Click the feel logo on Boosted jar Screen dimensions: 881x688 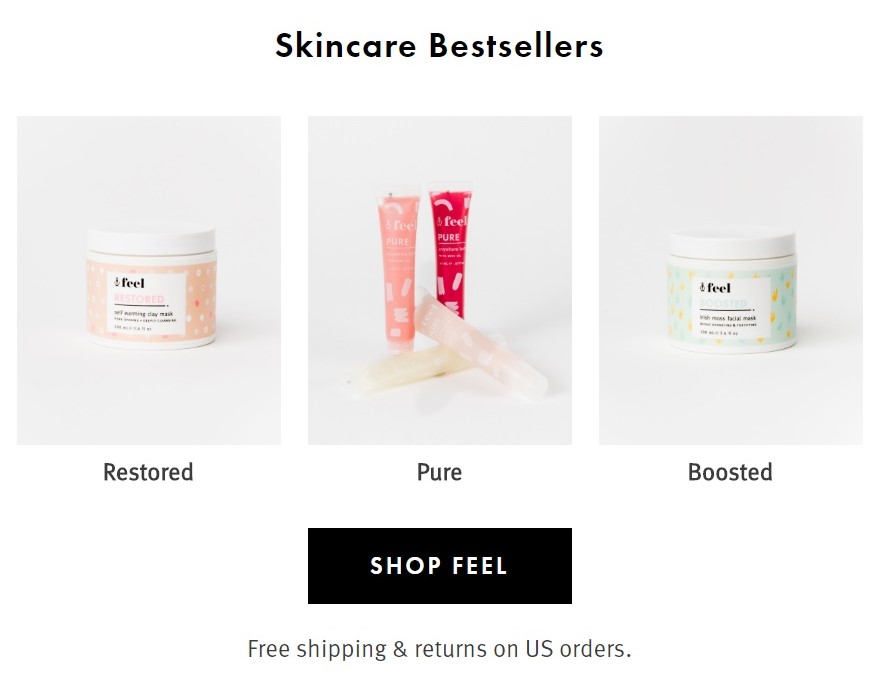pos(715,288)
